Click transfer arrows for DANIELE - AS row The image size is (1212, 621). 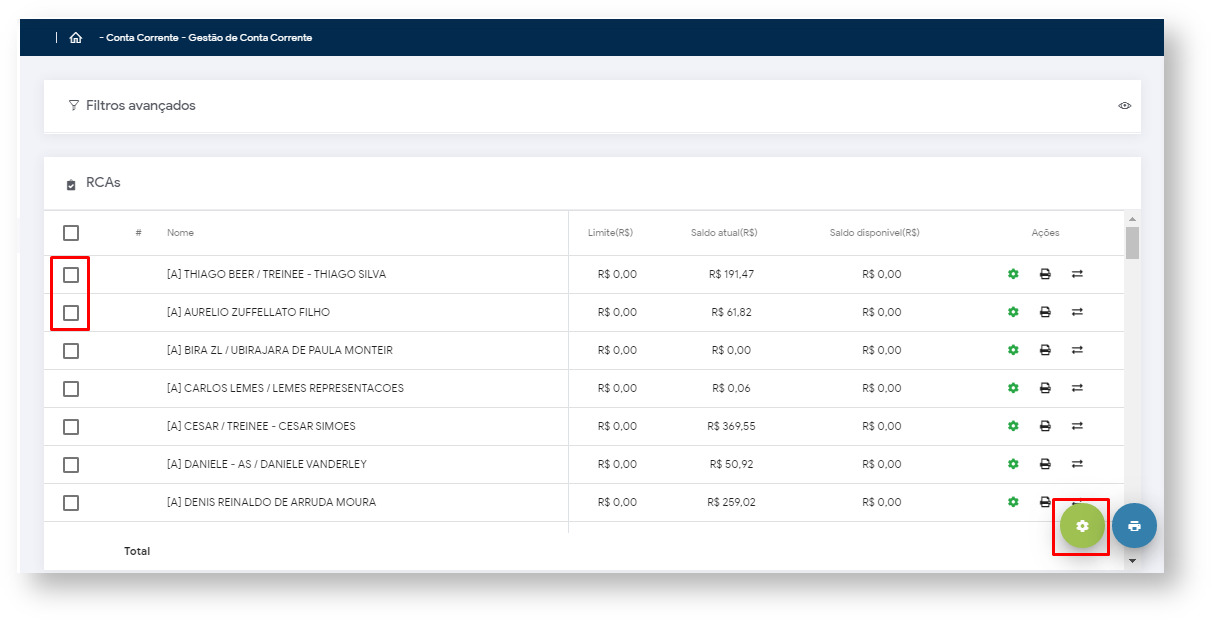pos(1077,464)
